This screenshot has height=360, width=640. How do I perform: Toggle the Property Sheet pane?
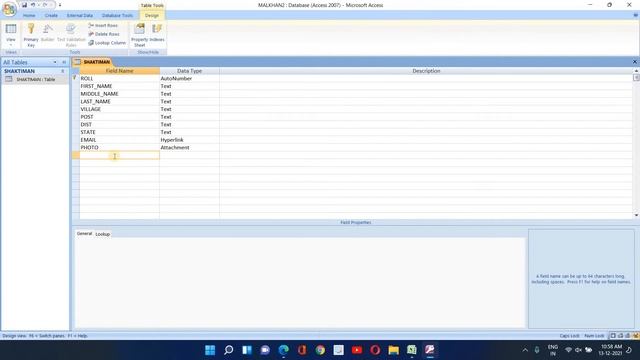pyautogui.click(x=140, y=35)
